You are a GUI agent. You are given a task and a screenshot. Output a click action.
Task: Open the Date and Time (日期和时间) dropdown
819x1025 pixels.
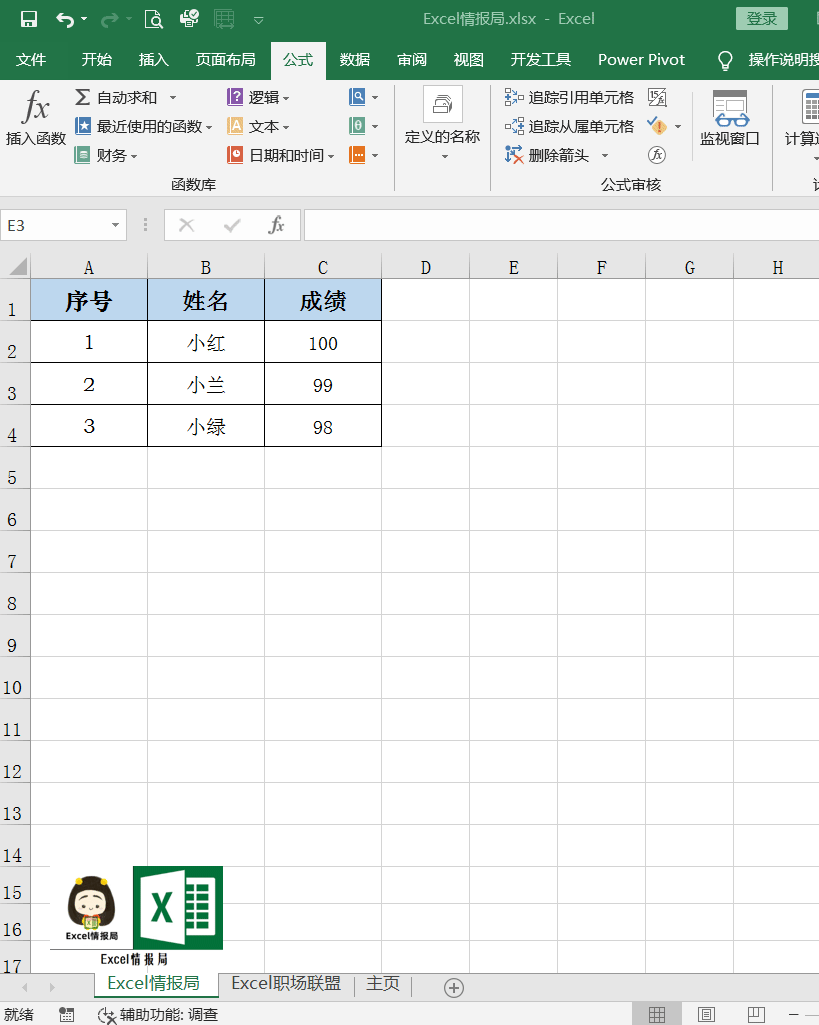(x=279, y=155)
